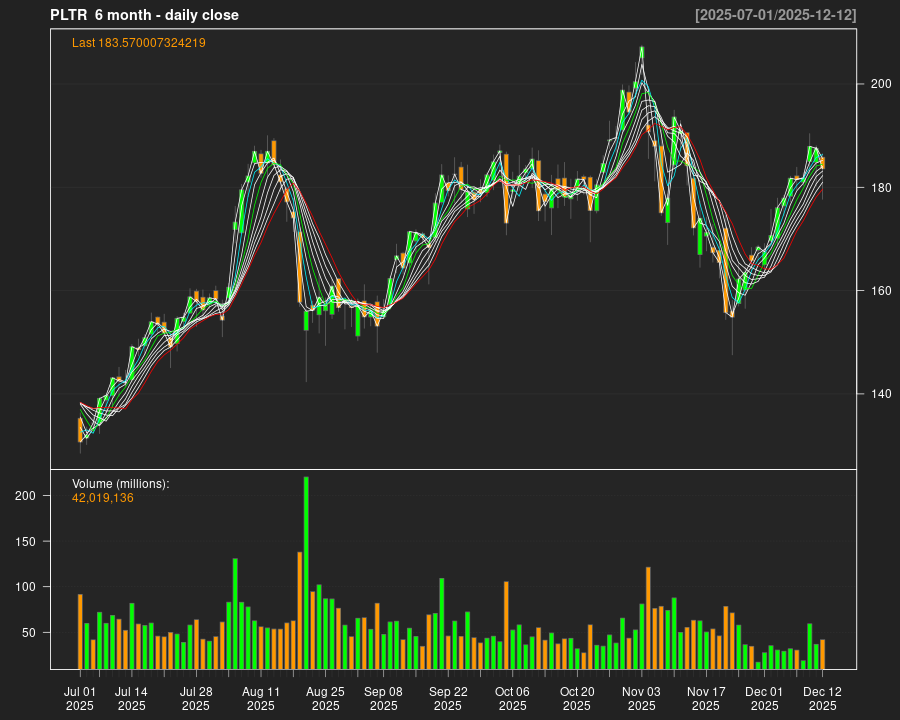Click the Volume (millions) label

[121, 484]
